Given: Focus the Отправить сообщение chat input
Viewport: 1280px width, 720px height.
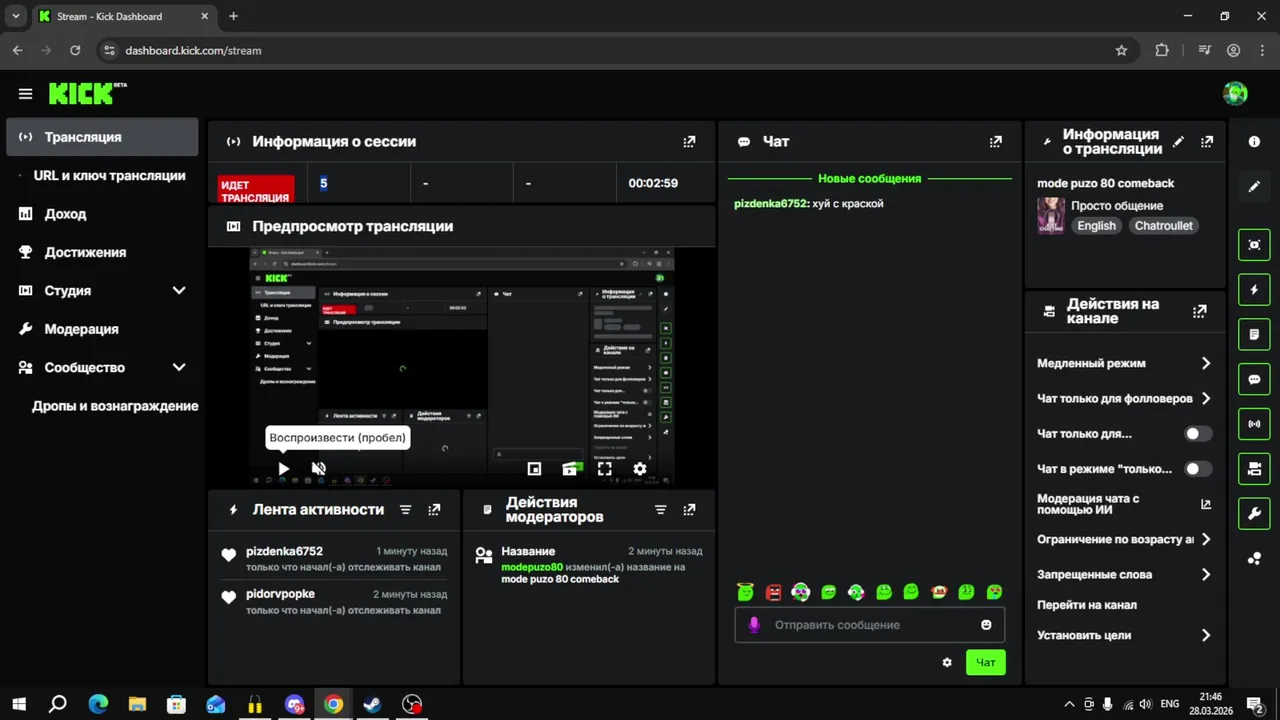Looking at the screenshot, I should tap(869, 625).
